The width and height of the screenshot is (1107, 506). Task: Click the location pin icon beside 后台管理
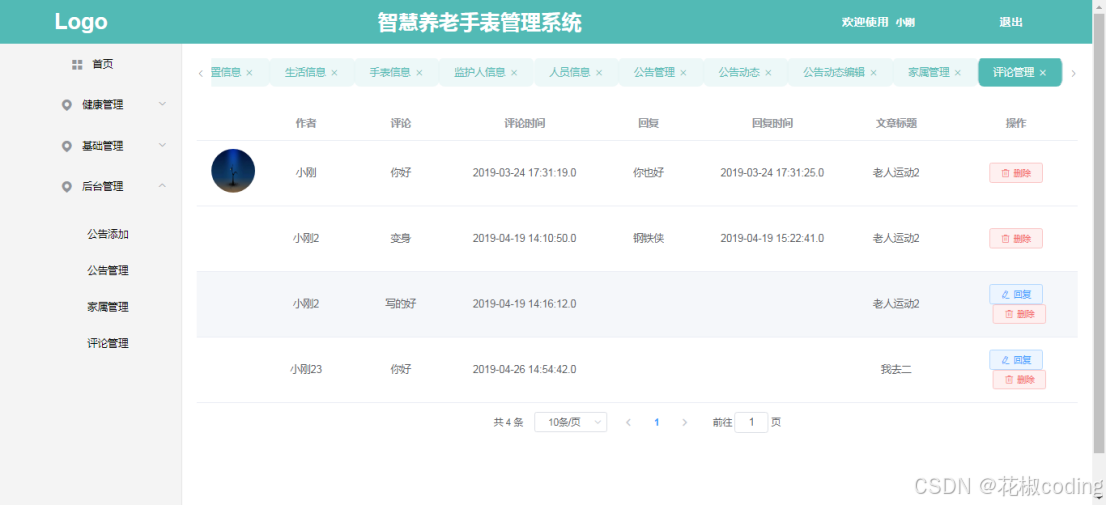click(x=67, y=187)
